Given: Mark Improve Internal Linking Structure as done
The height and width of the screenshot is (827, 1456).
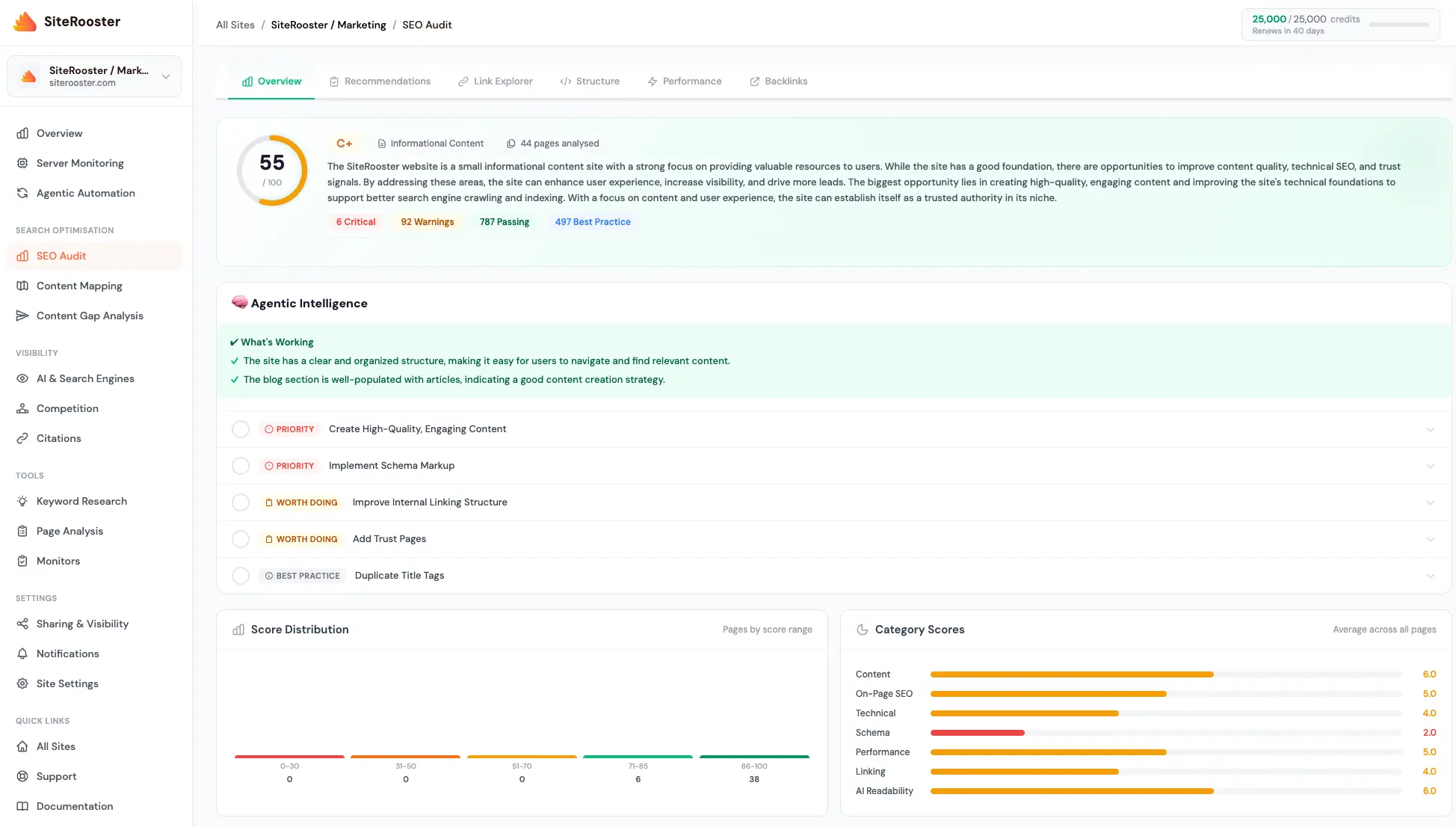Looking at the screenshot, I should click(x=241, y=502).
